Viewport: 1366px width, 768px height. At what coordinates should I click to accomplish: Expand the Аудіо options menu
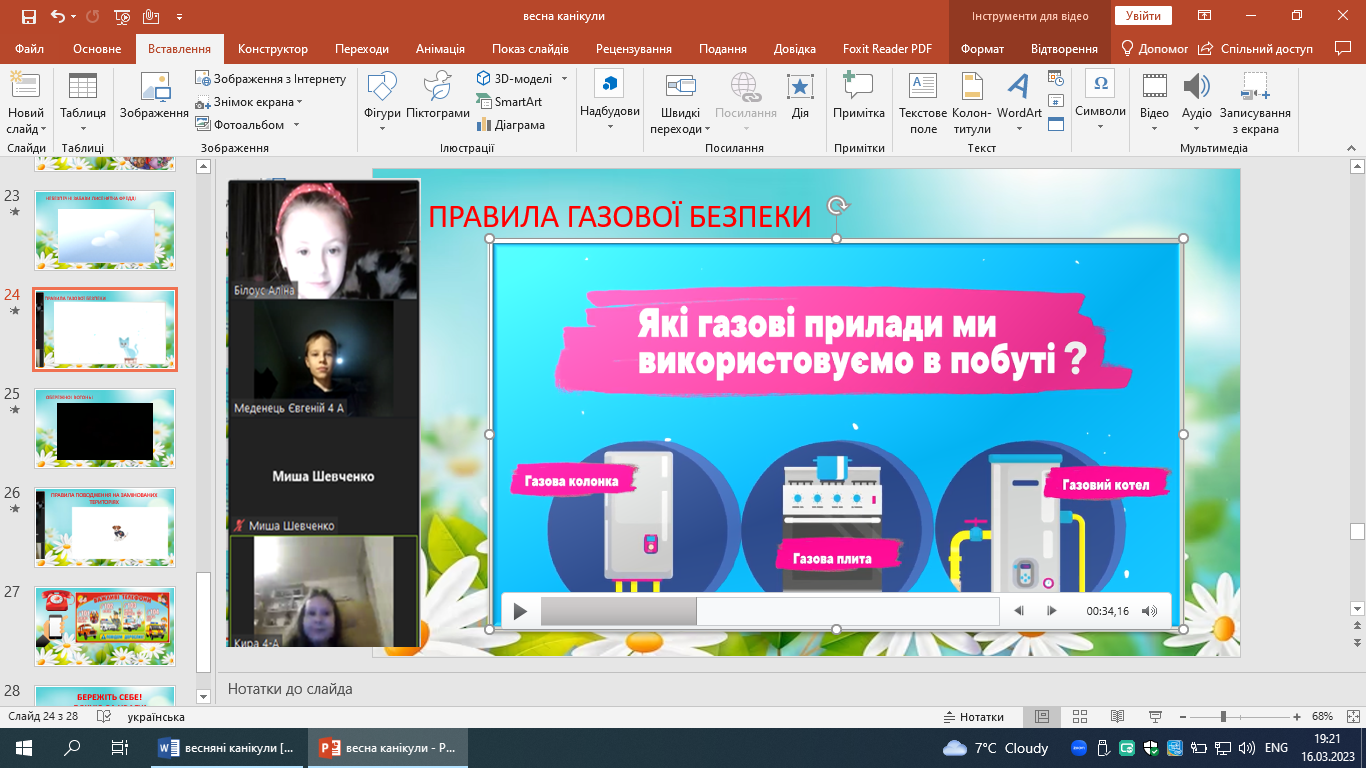point(1196,128)
